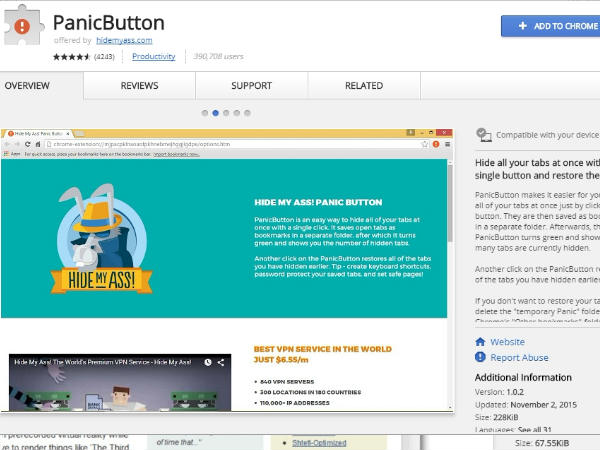The height and width of the screenshot is (450, 600).
Task: Select the second (active) carousel dot
Action: pyautogui.click(x=215, y=113)
